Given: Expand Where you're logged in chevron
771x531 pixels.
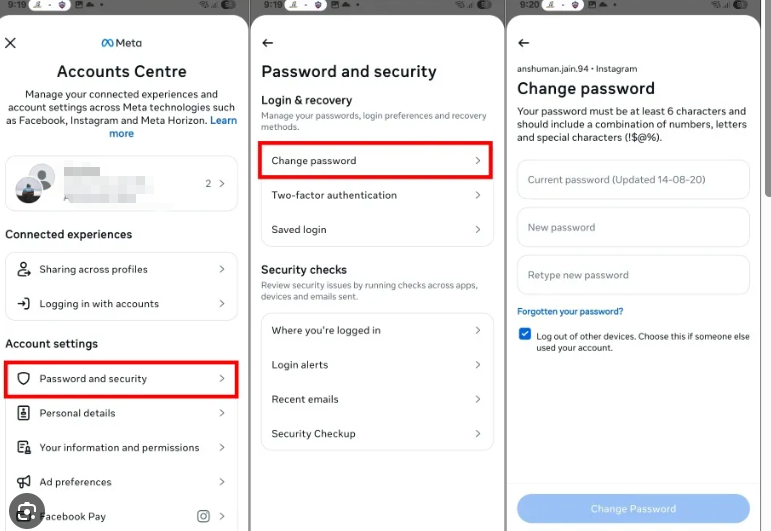Looking at the screenshot, I should pyautogui.click(x=478, y=331).
